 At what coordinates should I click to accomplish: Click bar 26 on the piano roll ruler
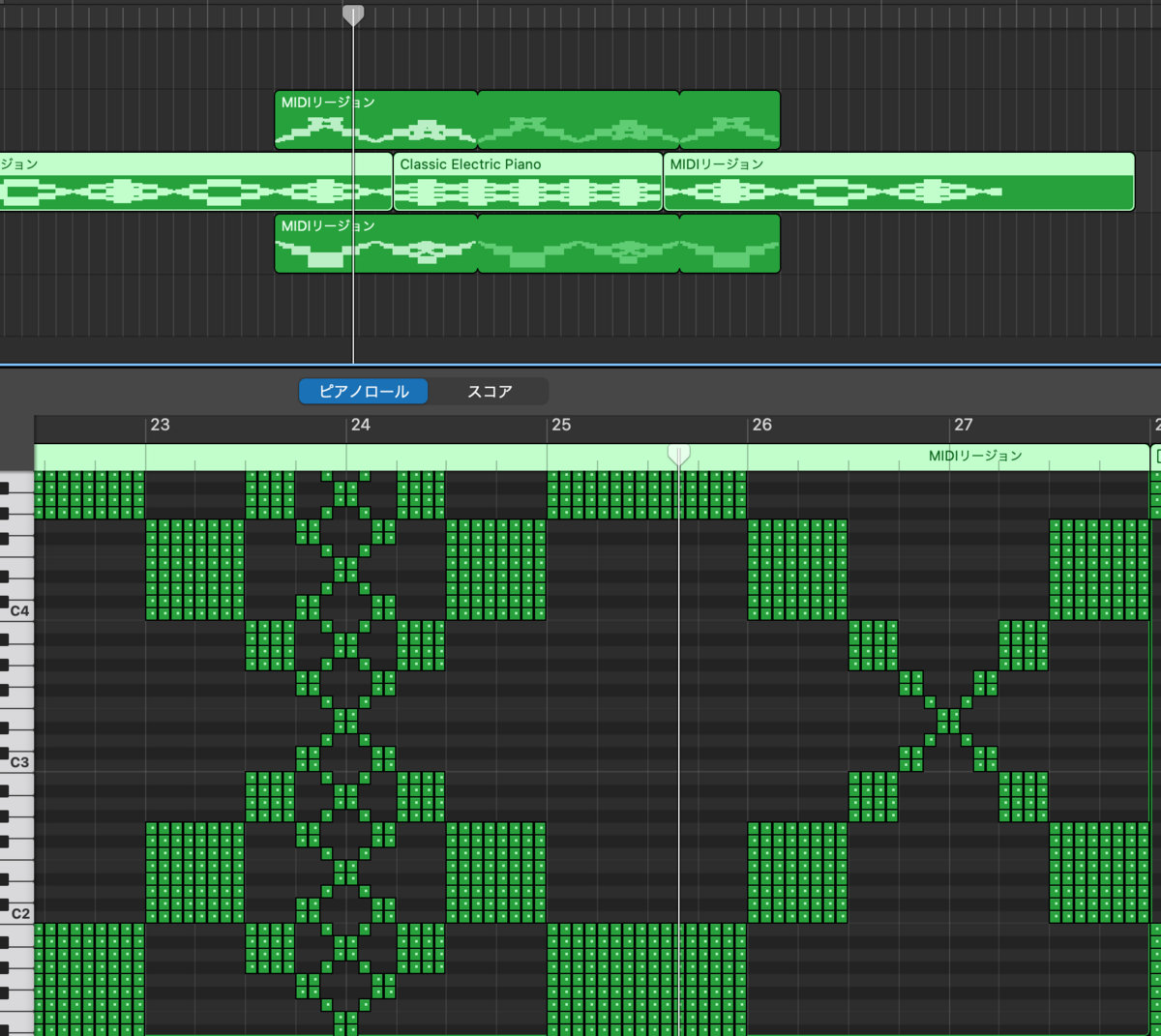click(762, 425)
